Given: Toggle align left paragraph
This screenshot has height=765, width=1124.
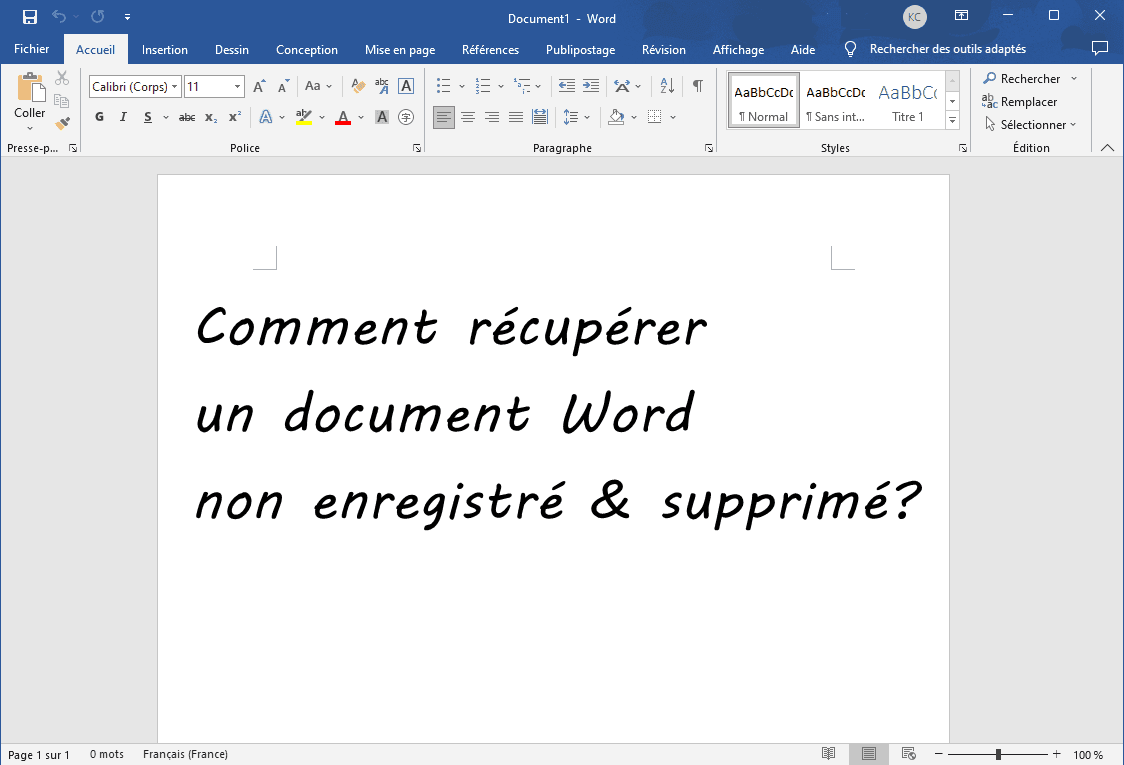Looking at the screenshot, I should 444,117.
